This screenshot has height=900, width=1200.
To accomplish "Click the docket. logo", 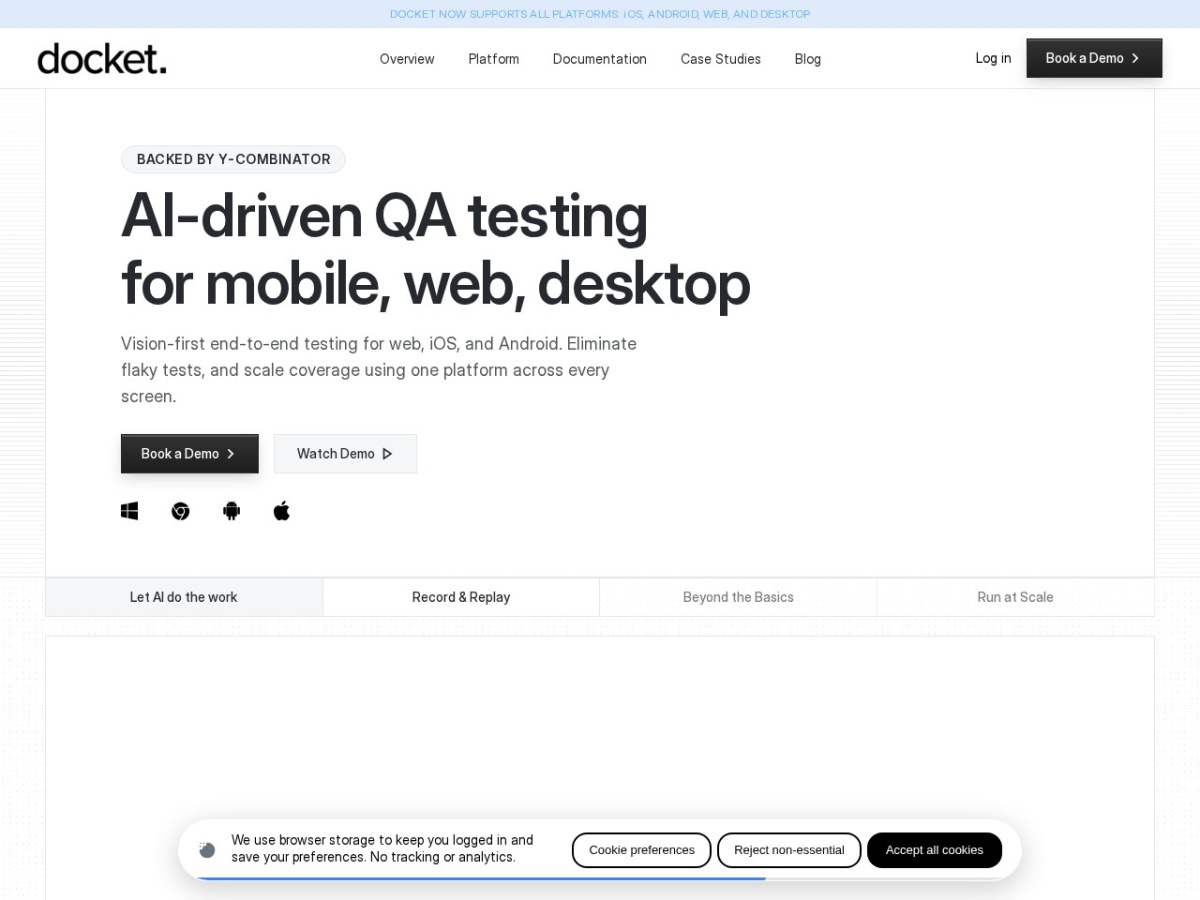I will point(102,59).
